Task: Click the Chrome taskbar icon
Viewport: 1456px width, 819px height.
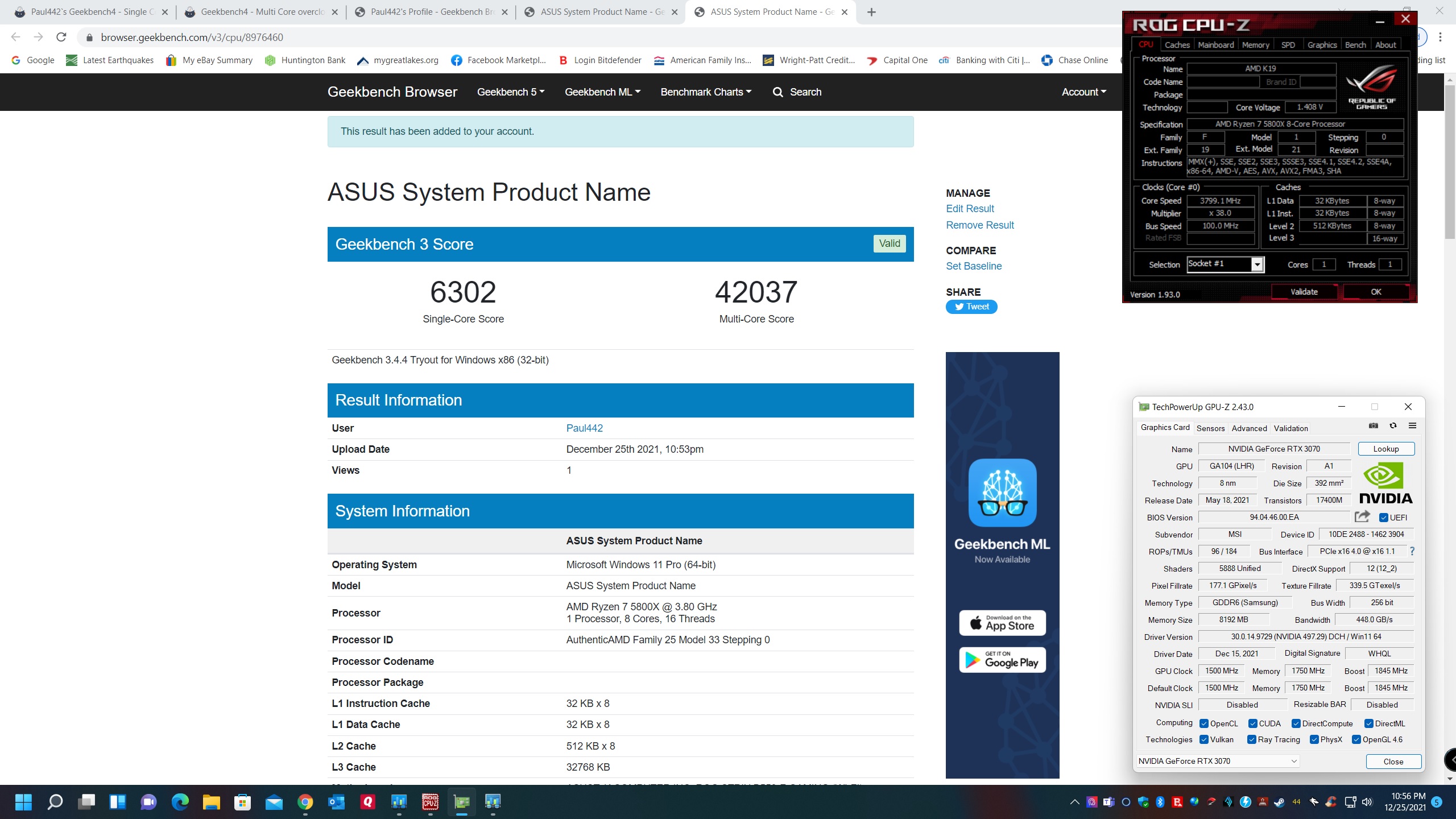Action: [305, 802]
